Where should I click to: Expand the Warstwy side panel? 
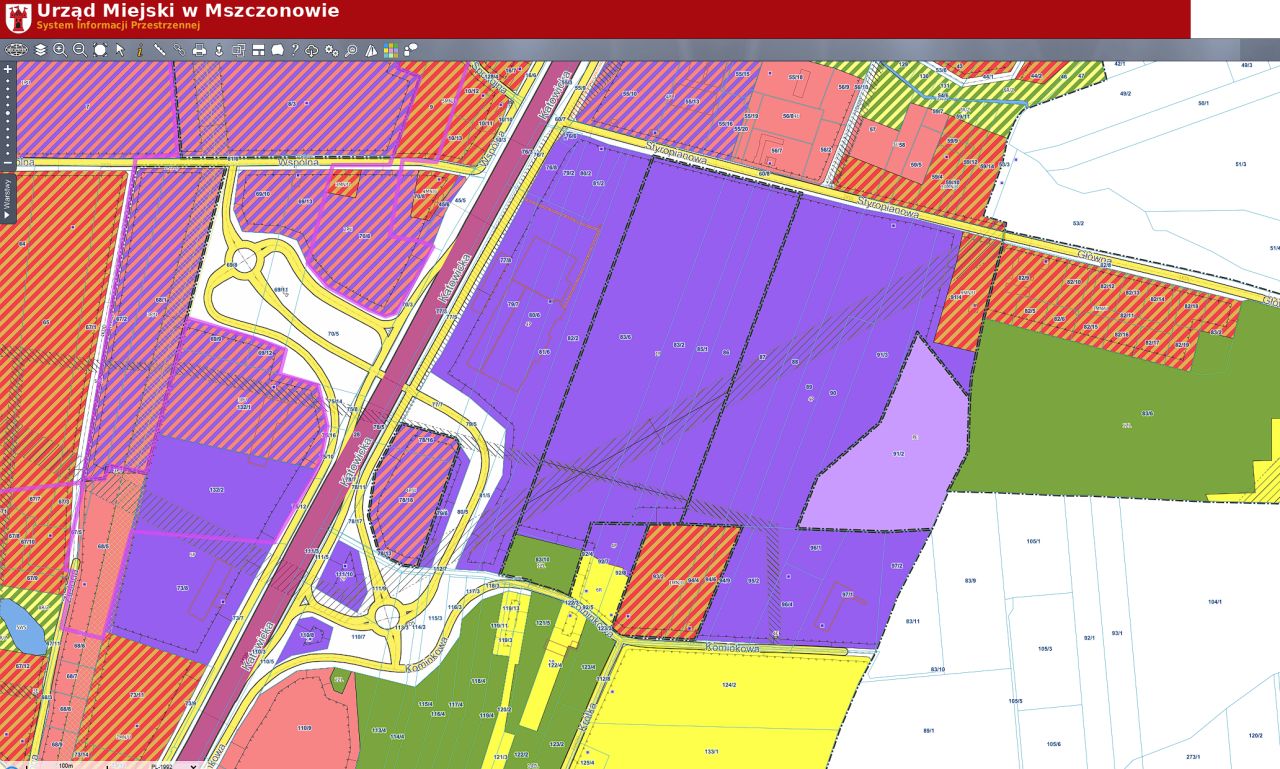point(7,199)
